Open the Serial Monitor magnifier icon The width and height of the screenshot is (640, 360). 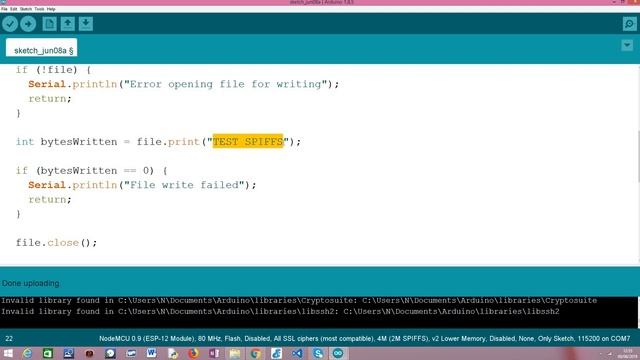[x=629, y=24]
